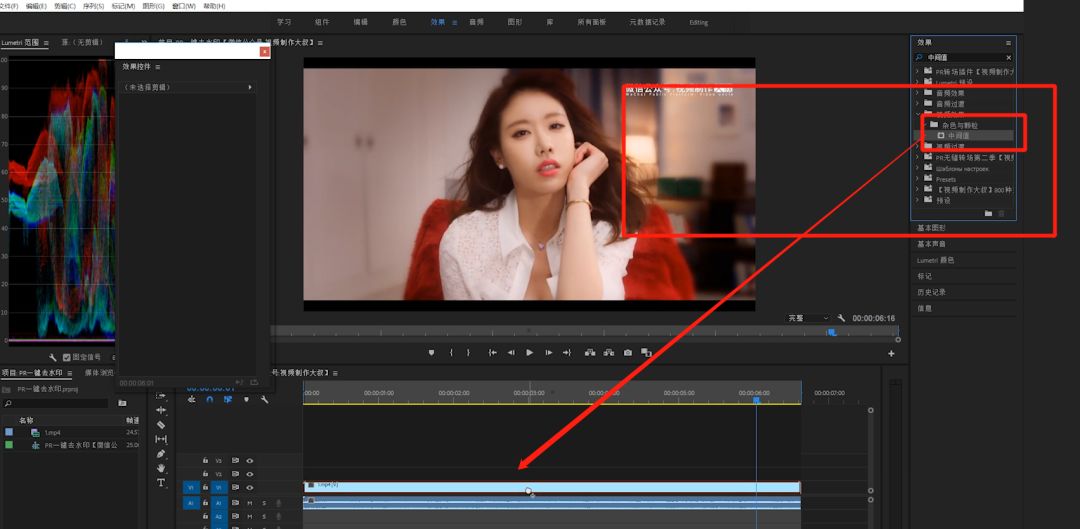Mute audio track A2

249,517
